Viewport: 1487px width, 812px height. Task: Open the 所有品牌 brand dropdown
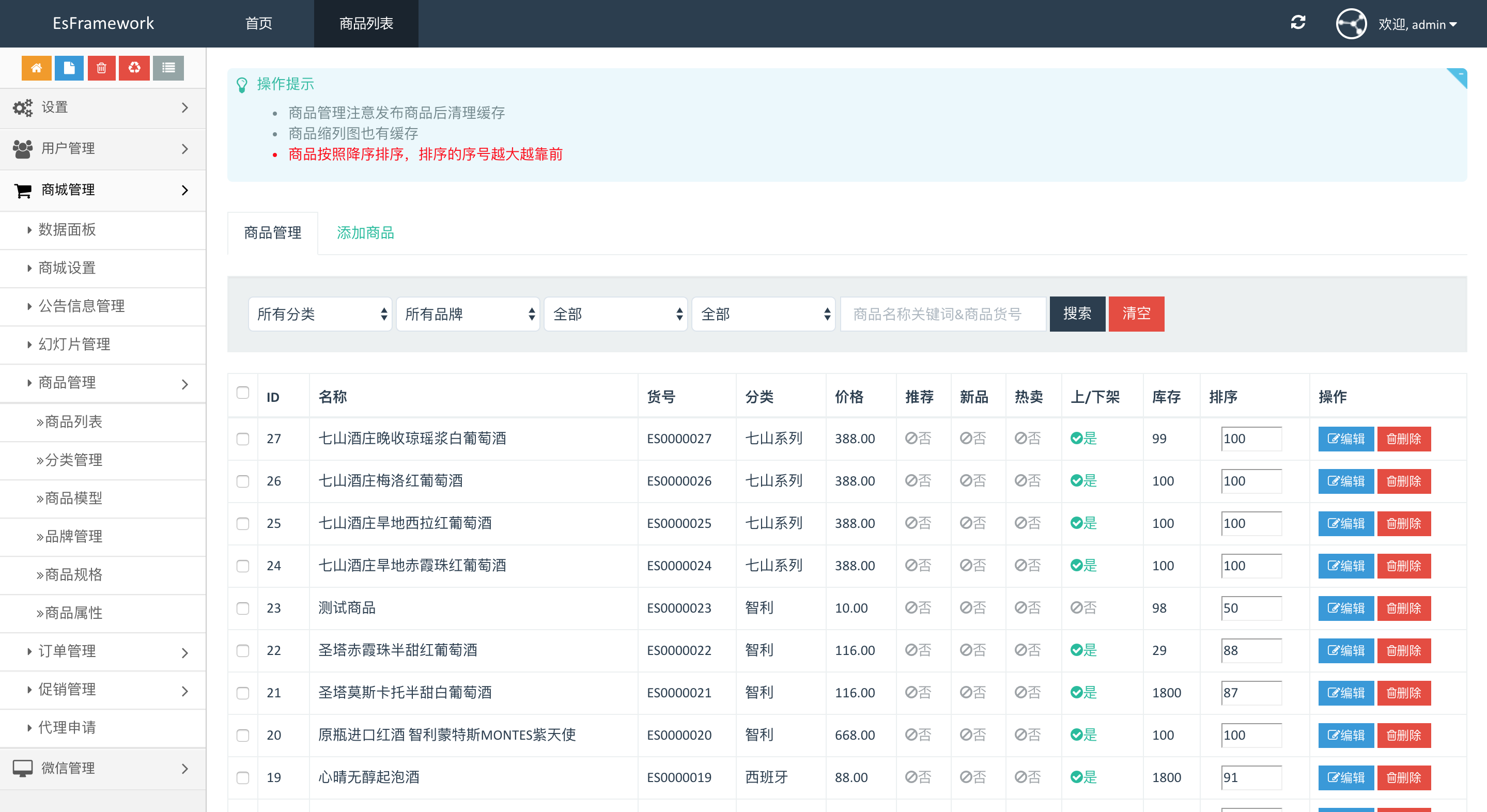tap(468, 314)
